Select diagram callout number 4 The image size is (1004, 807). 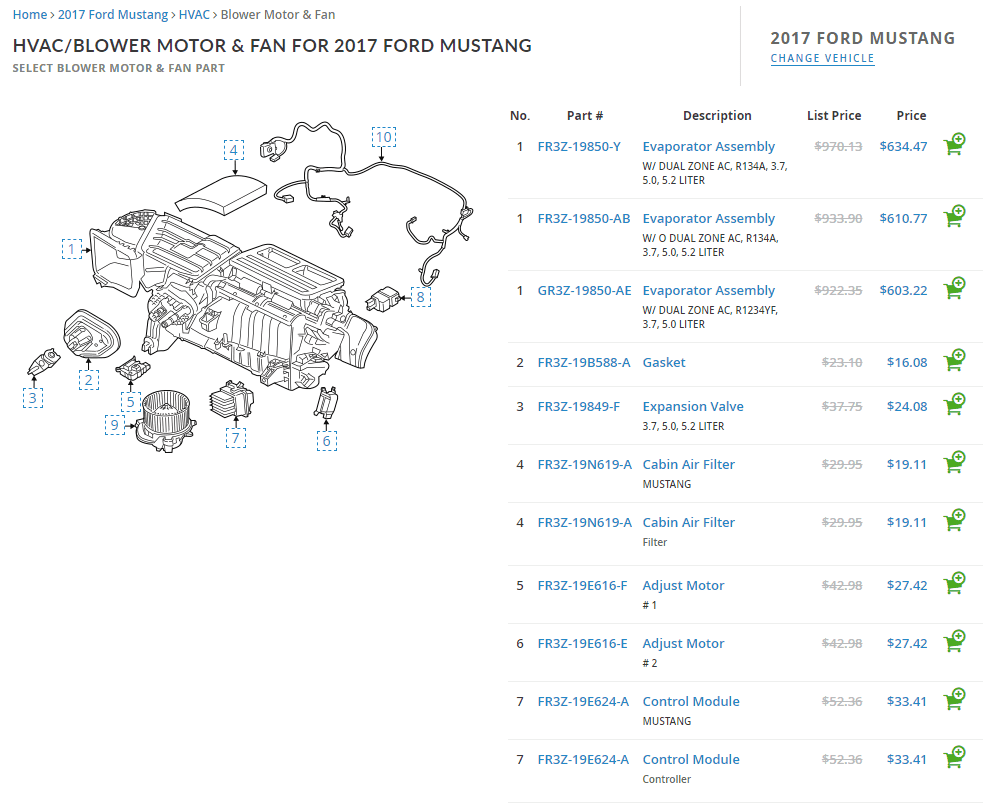point(234,150)
